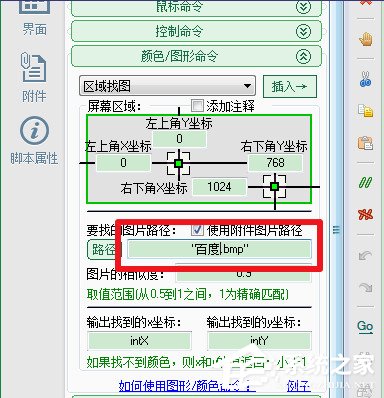
Task: Open the 如何使用图形/颜色命令 help link
Action: point(187,386)
